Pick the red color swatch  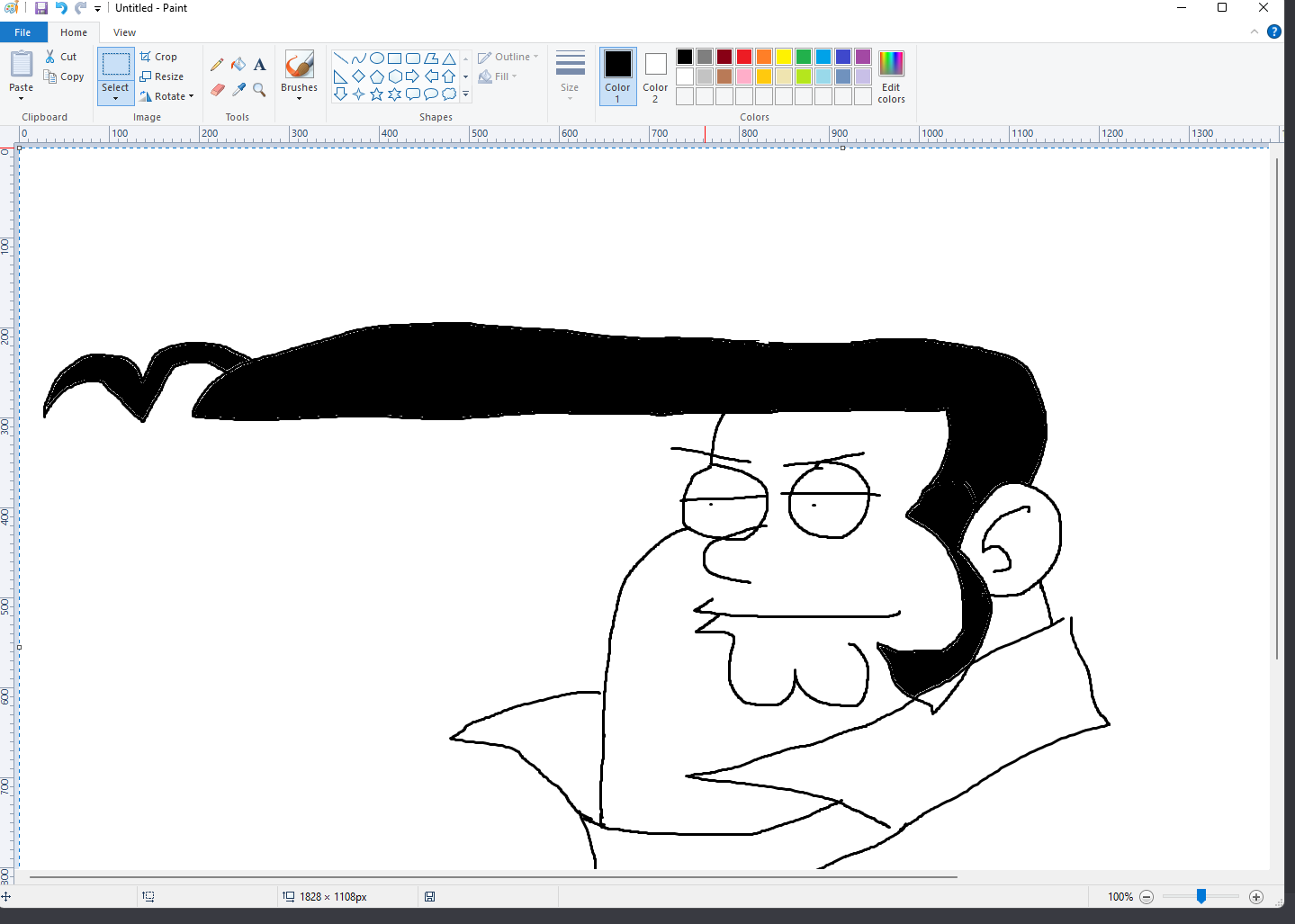(x=744, y=57)
